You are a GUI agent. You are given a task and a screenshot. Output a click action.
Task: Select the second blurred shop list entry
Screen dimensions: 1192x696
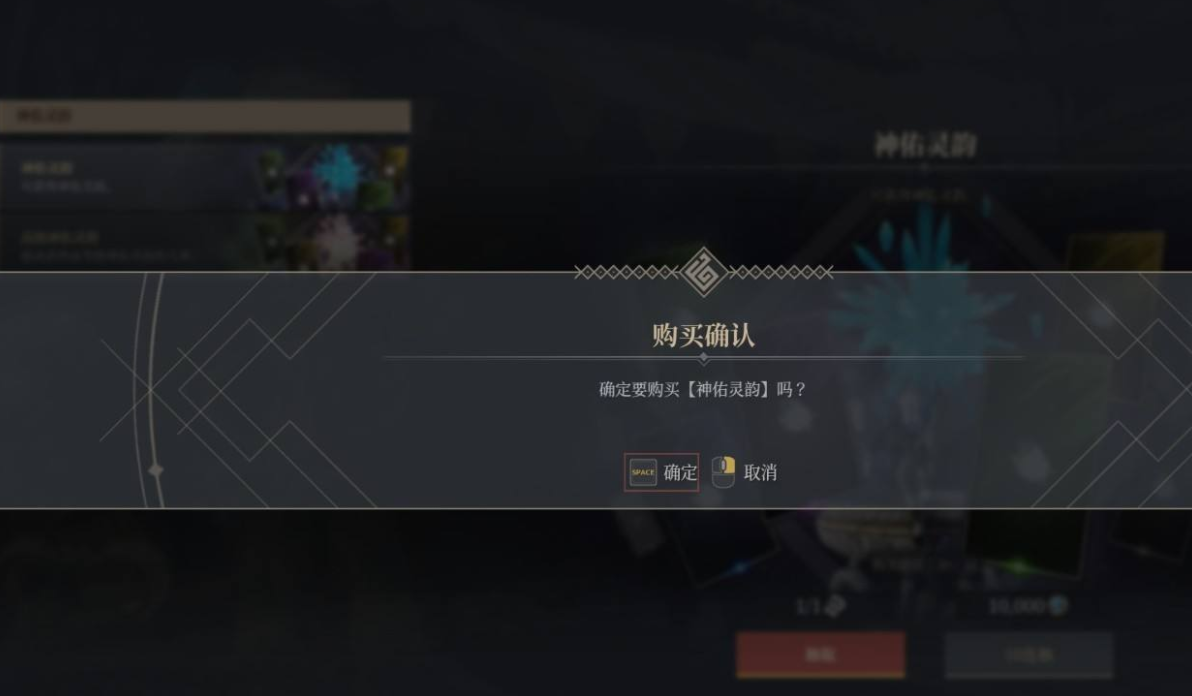[205, 242]
